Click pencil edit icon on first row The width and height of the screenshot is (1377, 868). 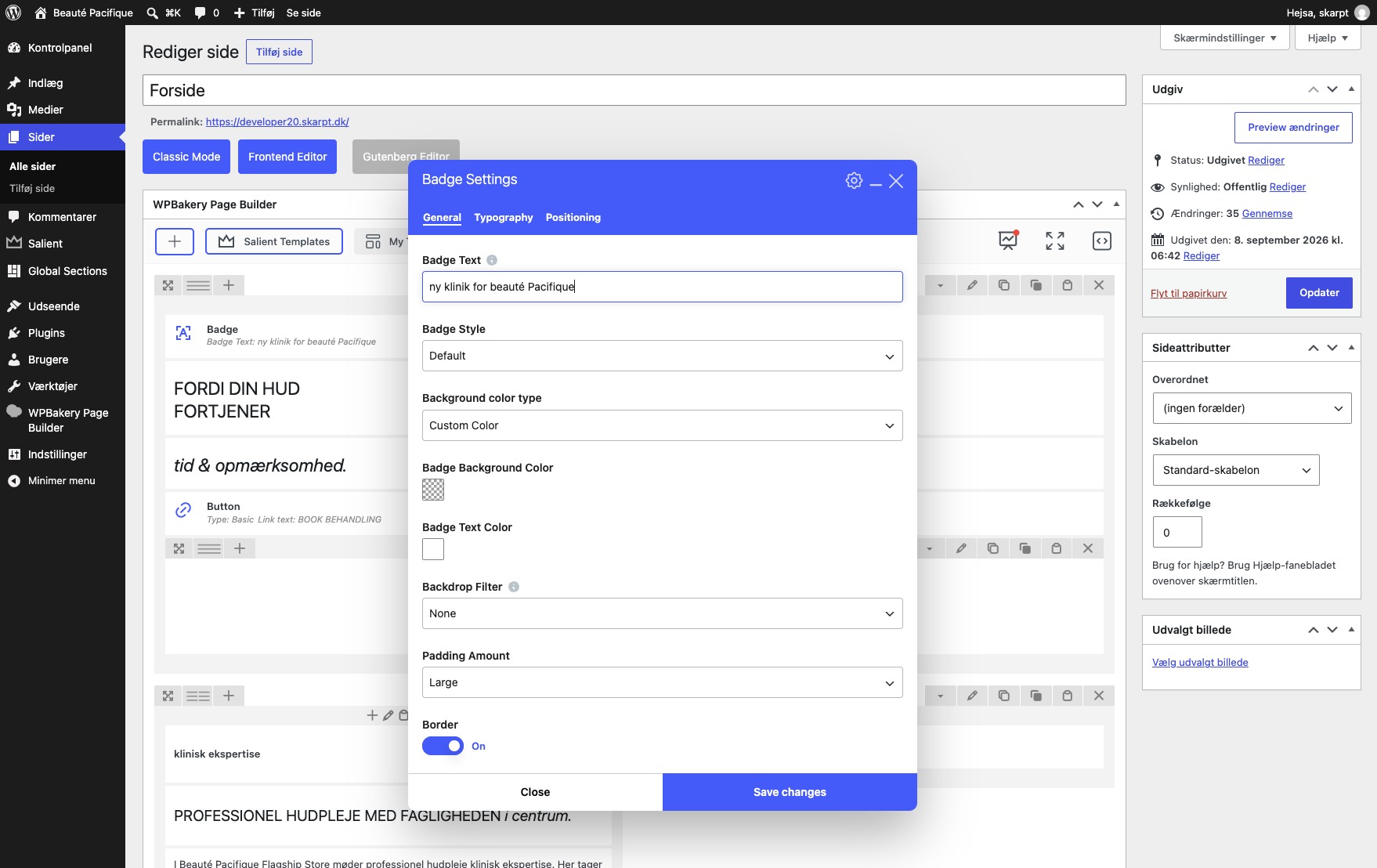(x=972, y=285)
